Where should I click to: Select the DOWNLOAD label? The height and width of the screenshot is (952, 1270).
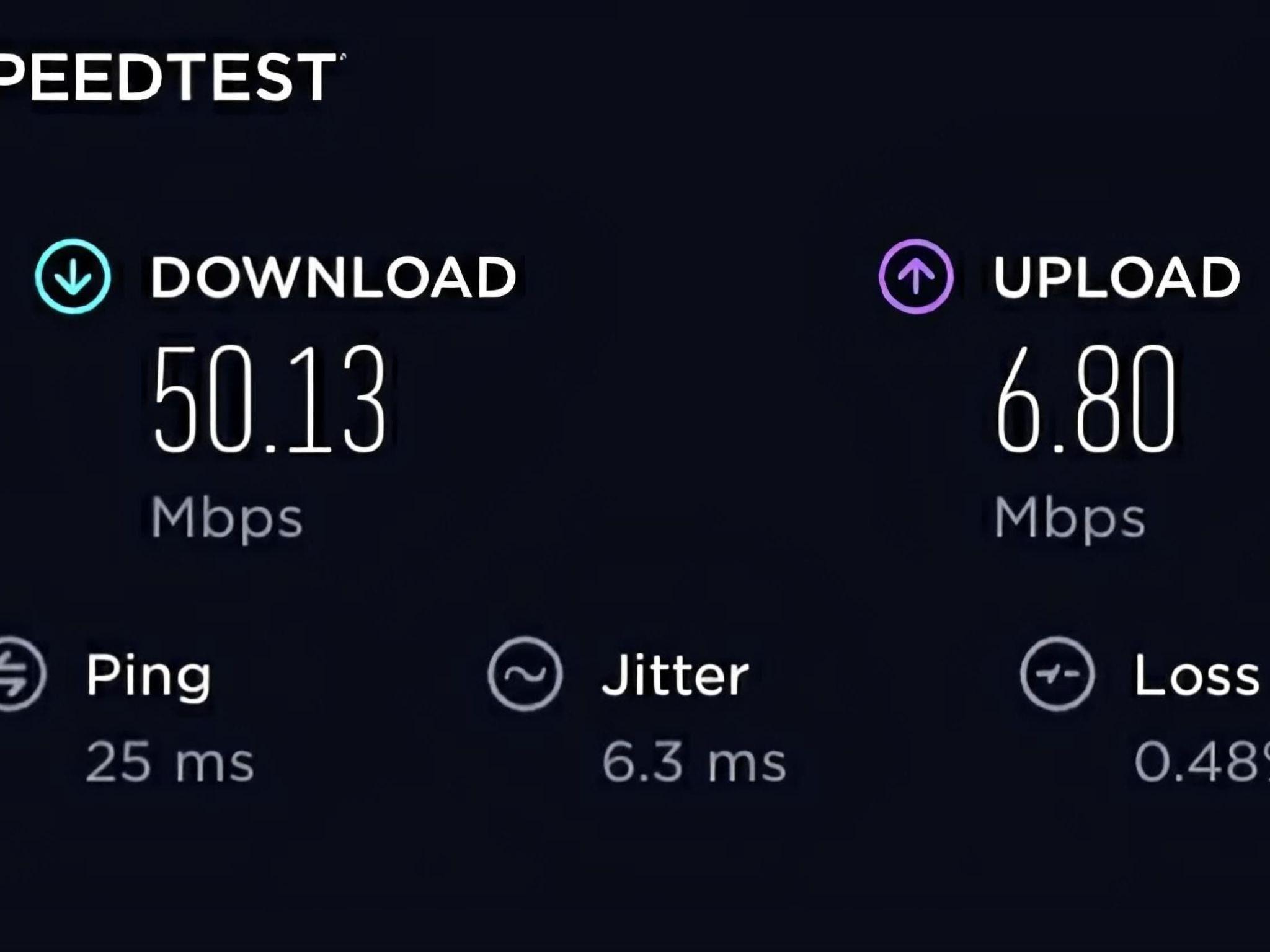334,277
